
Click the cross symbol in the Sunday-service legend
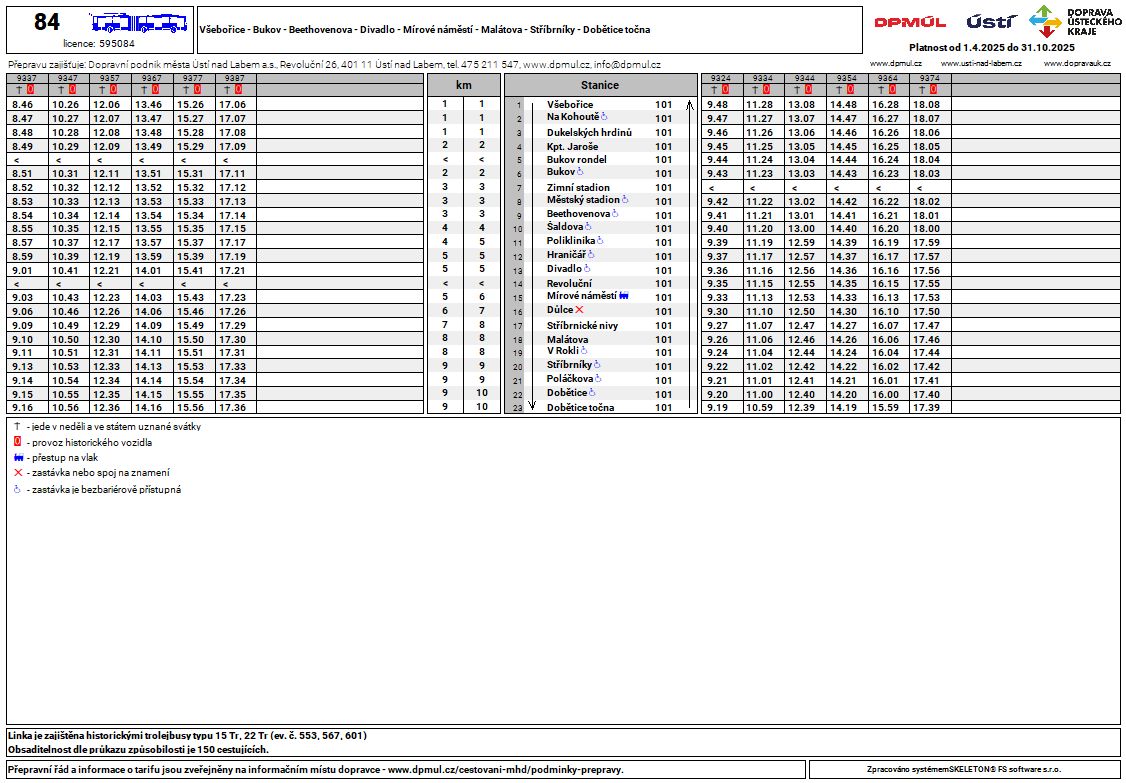pyautogui.click(x=17, y=426)
